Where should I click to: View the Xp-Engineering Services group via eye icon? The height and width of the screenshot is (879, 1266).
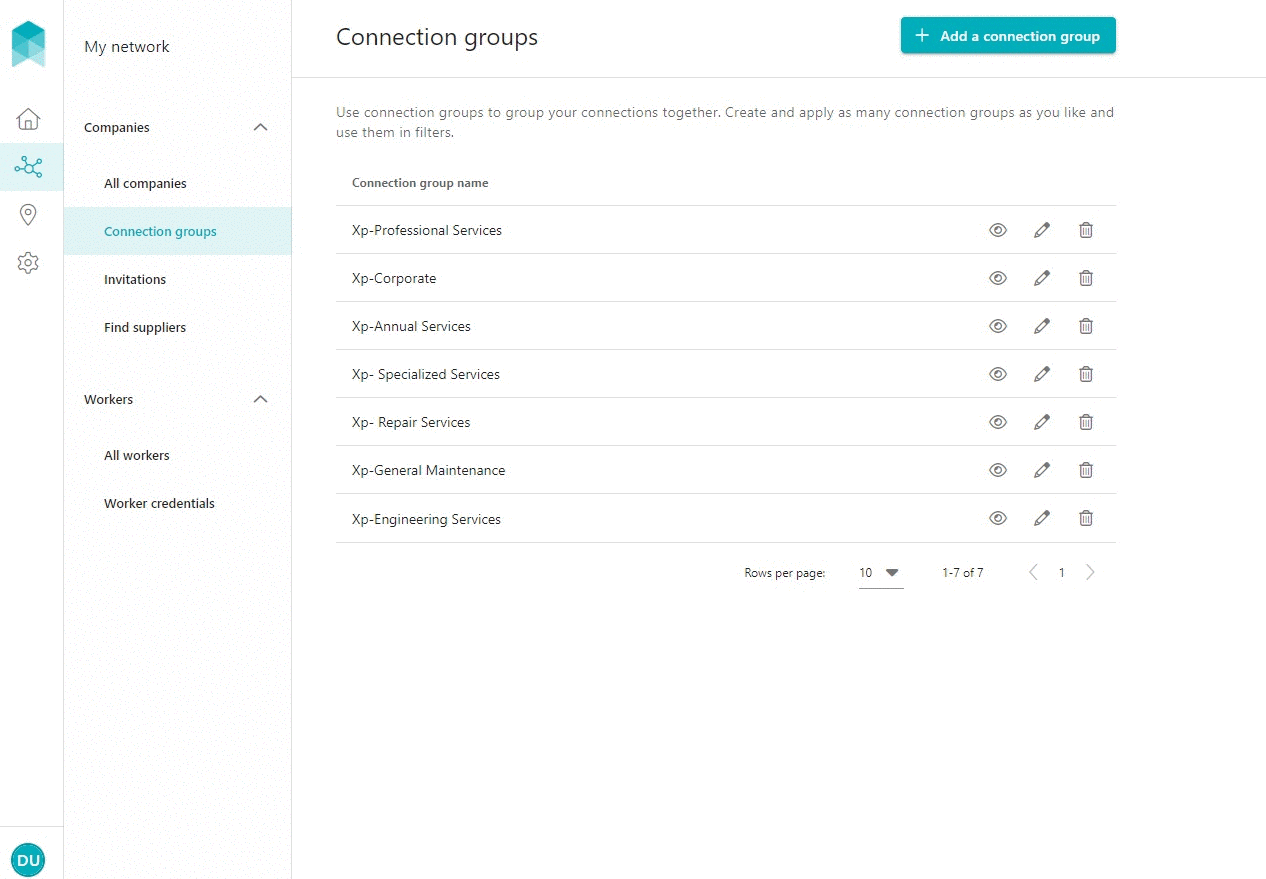click(998, 518)
